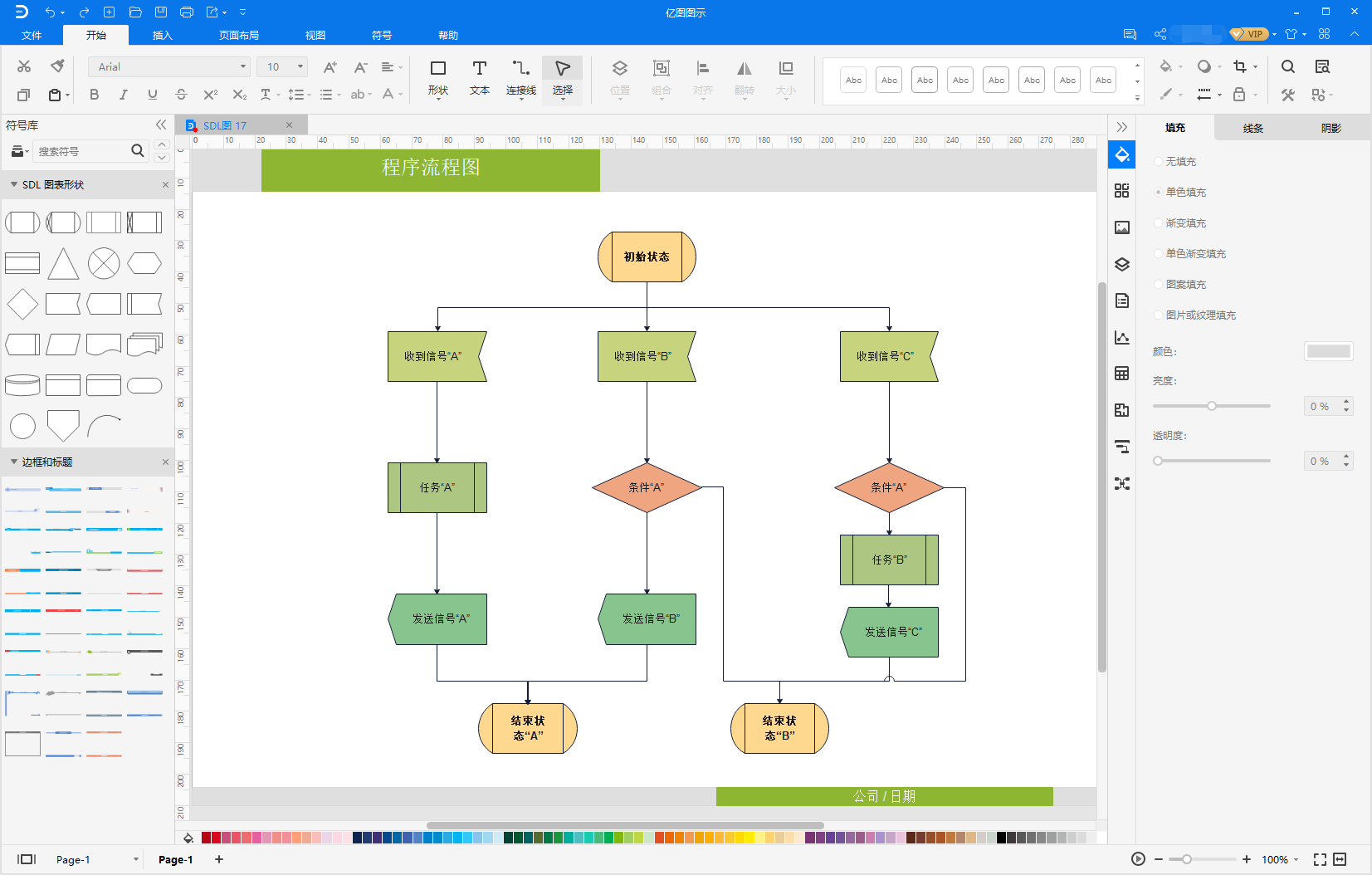The width and height of the screenshot is (1372, 875).
Task: Click the transparency slider handle
Action: tap(1158, 461)
